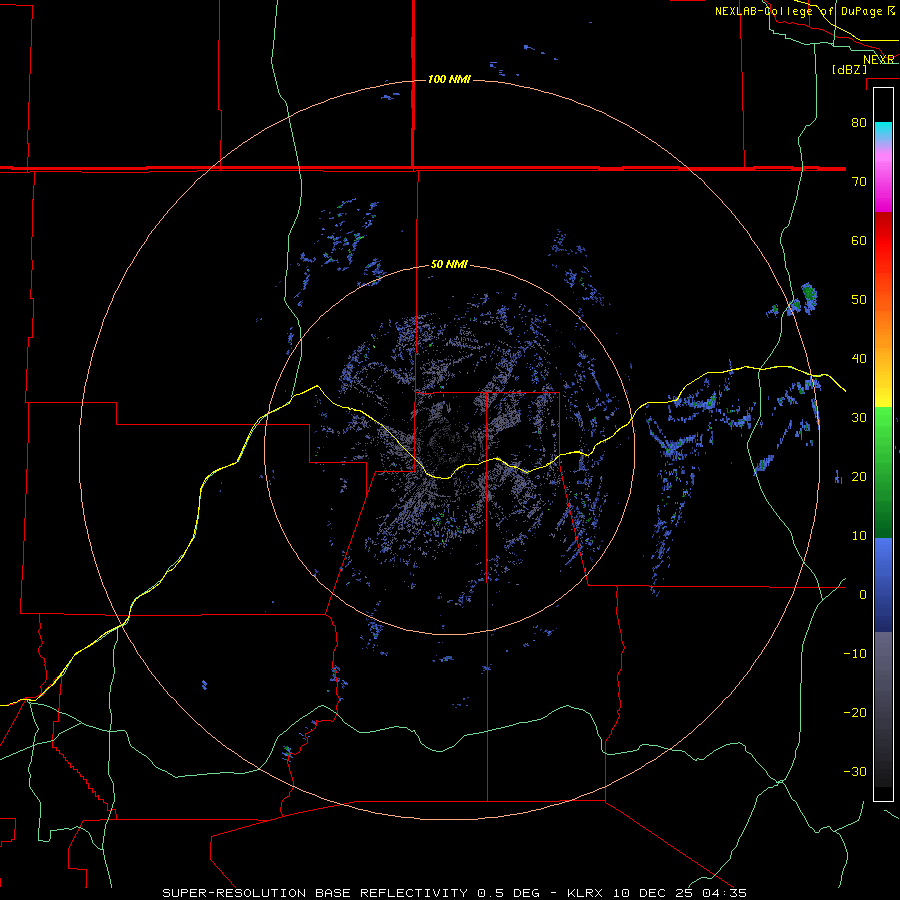900x900 pixels.
Task: Click the KLRX station identifier in caption
Action: pos(587,893)
